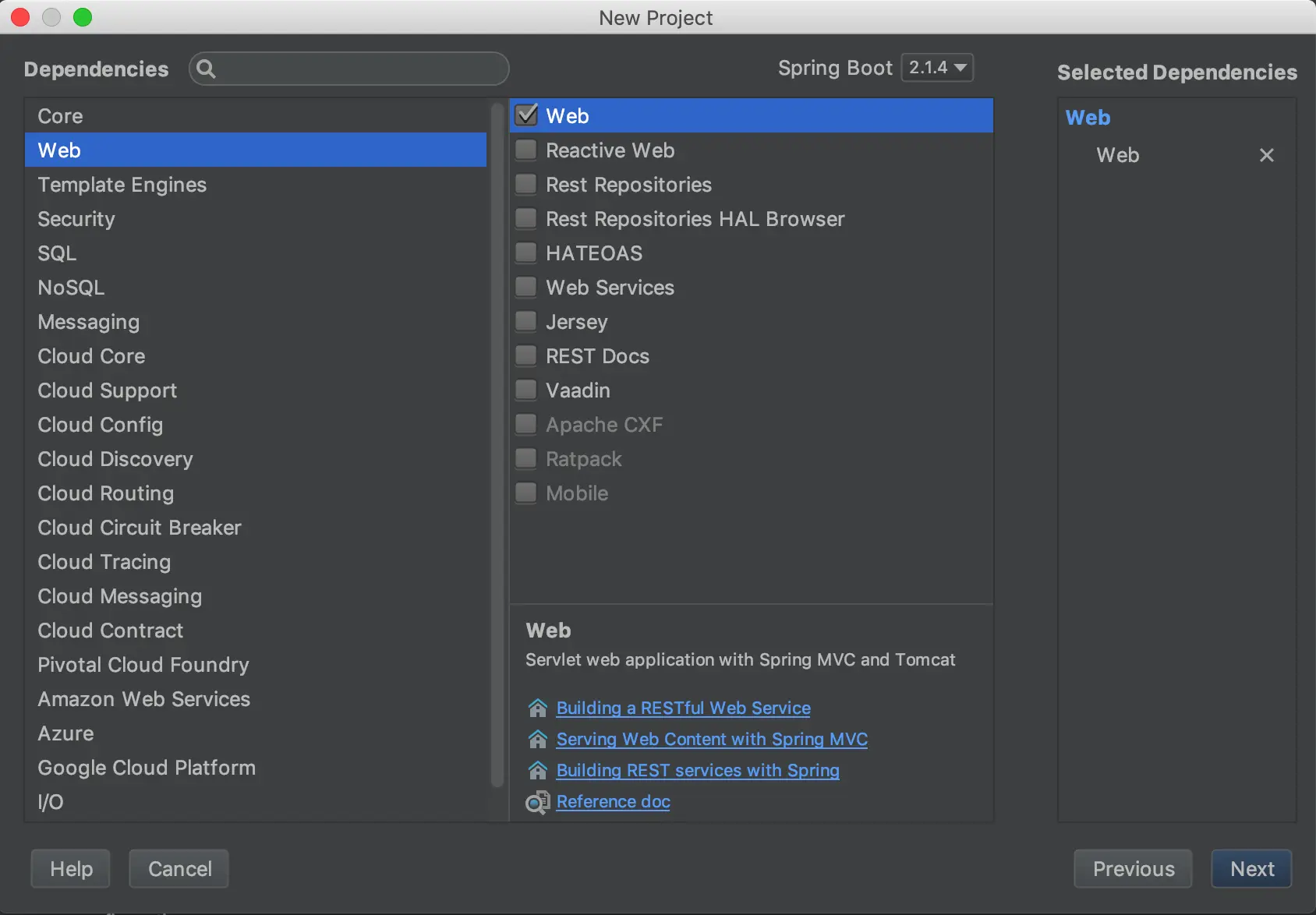
Task: Choose the SQL category
Action: point(256,253)
